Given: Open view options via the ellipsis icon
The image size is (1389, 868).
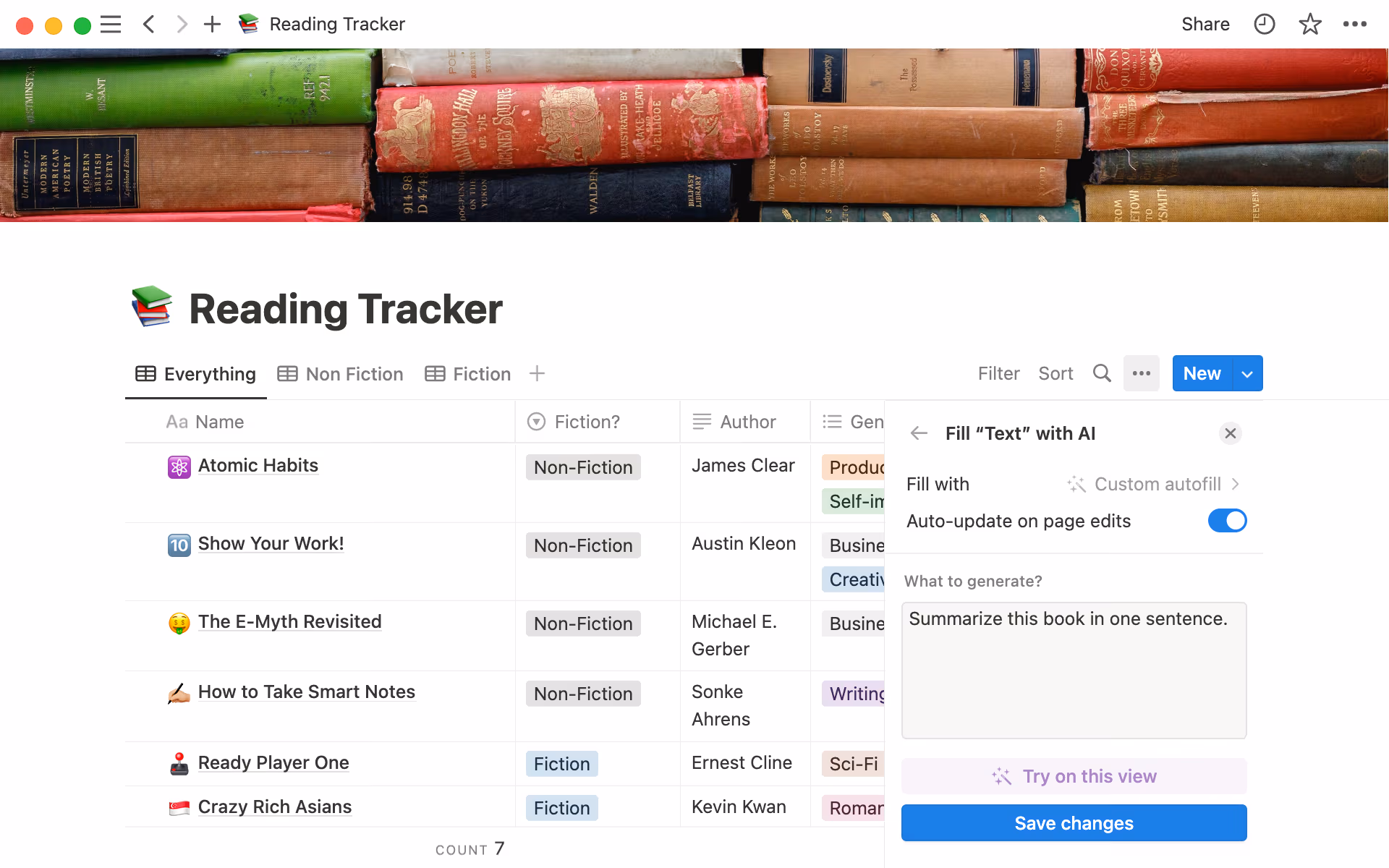Looking at the screenshot, I should (1142, 373).
